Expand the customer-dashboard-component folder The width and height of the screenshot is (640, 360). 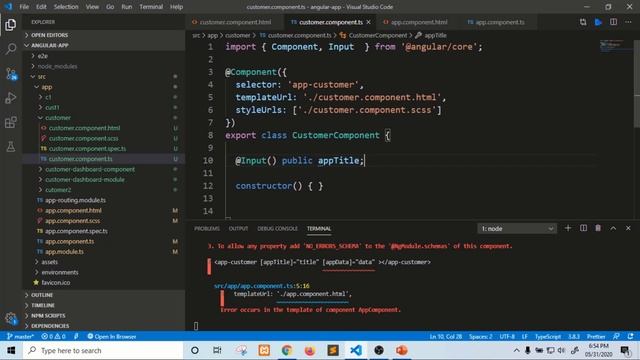click(104, 169)
